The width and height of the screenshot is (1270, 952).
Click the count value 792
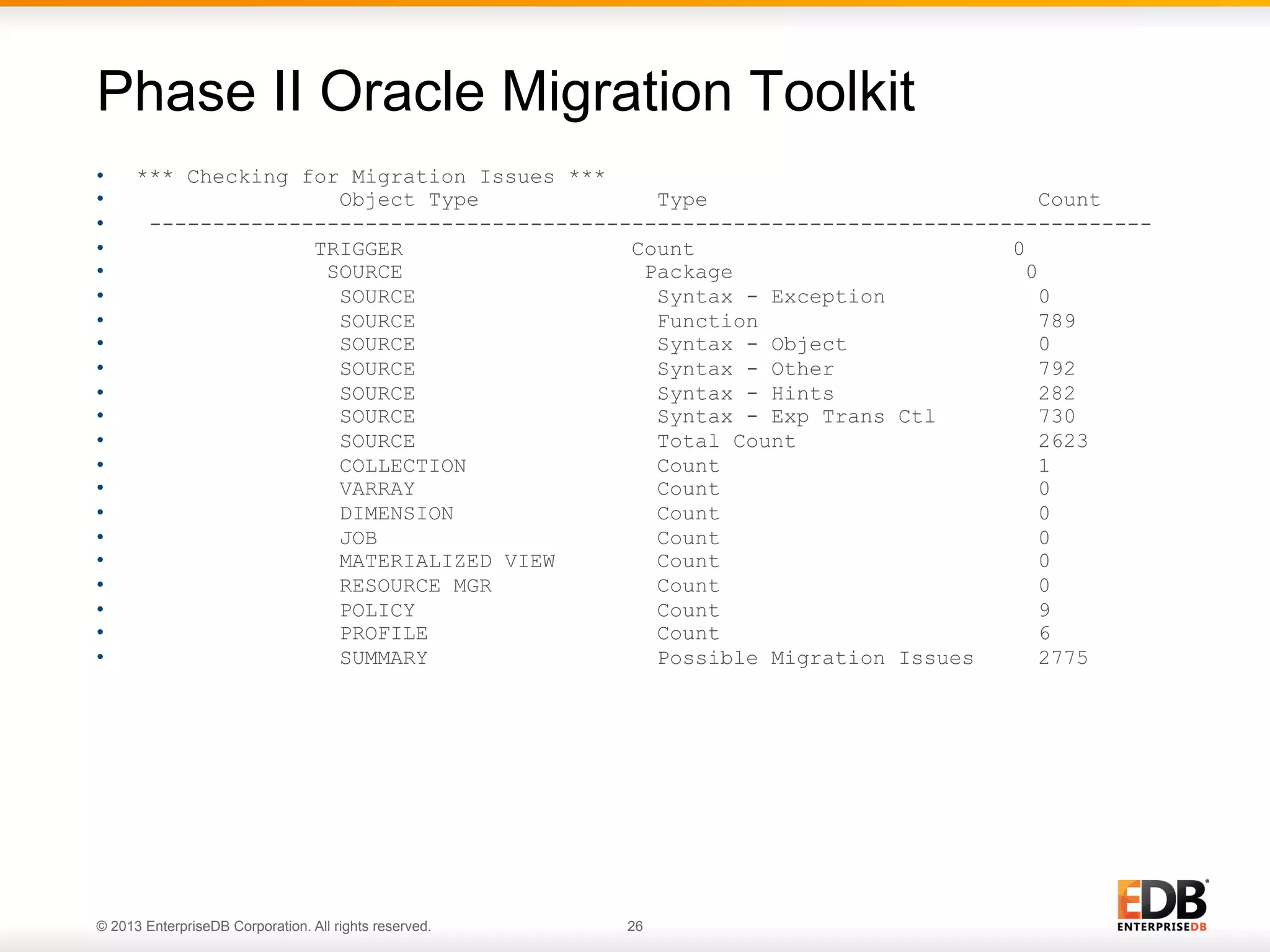(1057, 369)
